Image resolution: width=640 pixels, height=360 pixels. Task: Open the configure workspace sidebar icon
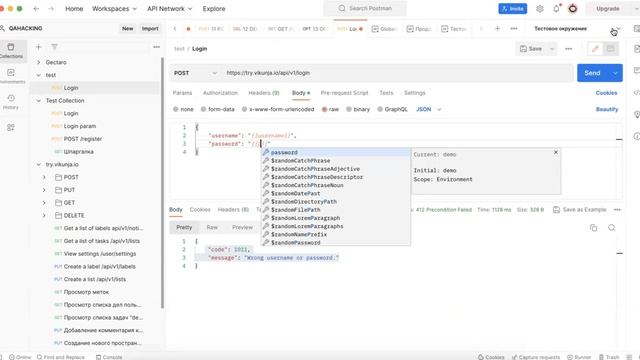tap(11, 127)
